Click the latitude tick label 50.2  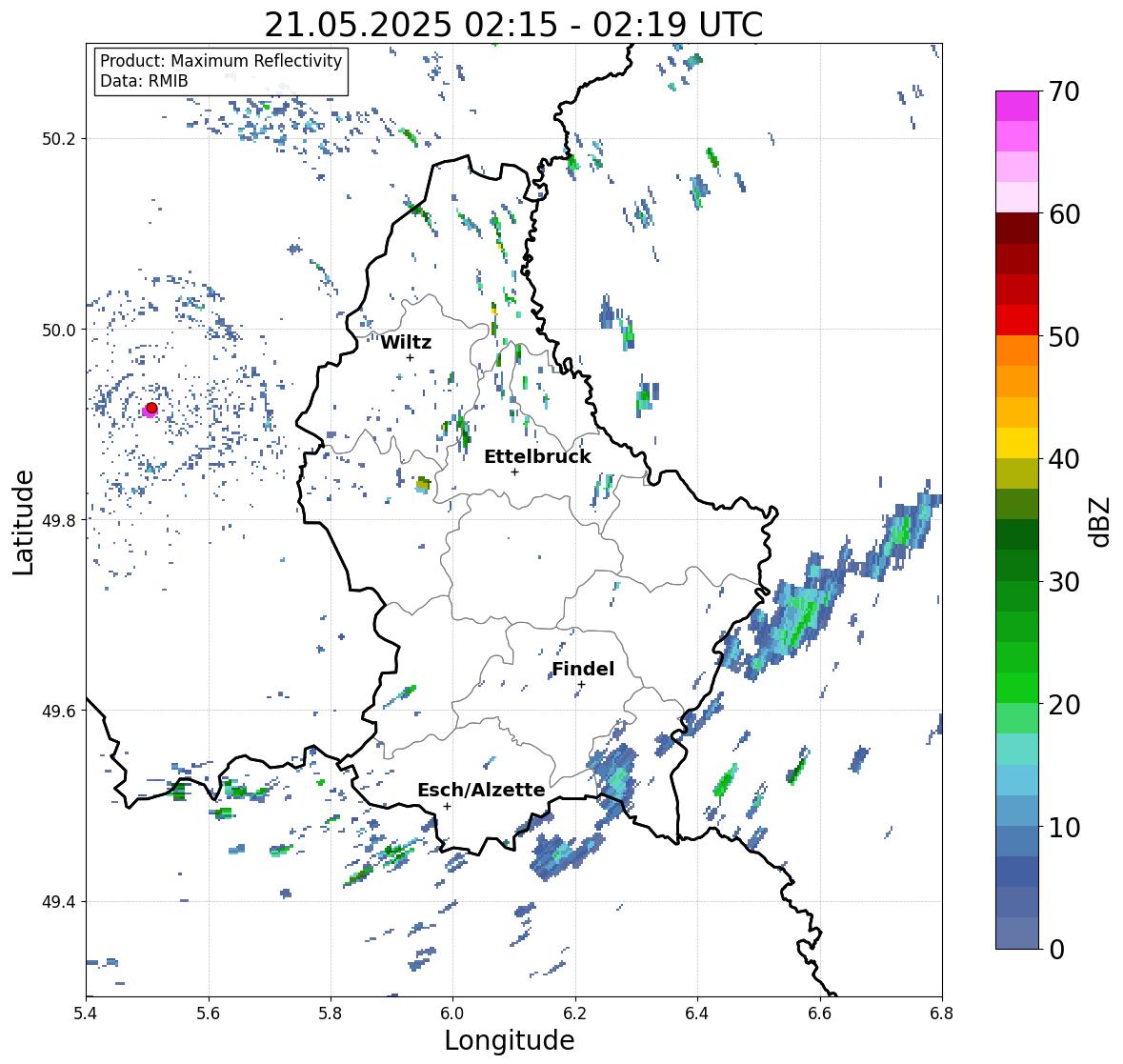point(59,139)
